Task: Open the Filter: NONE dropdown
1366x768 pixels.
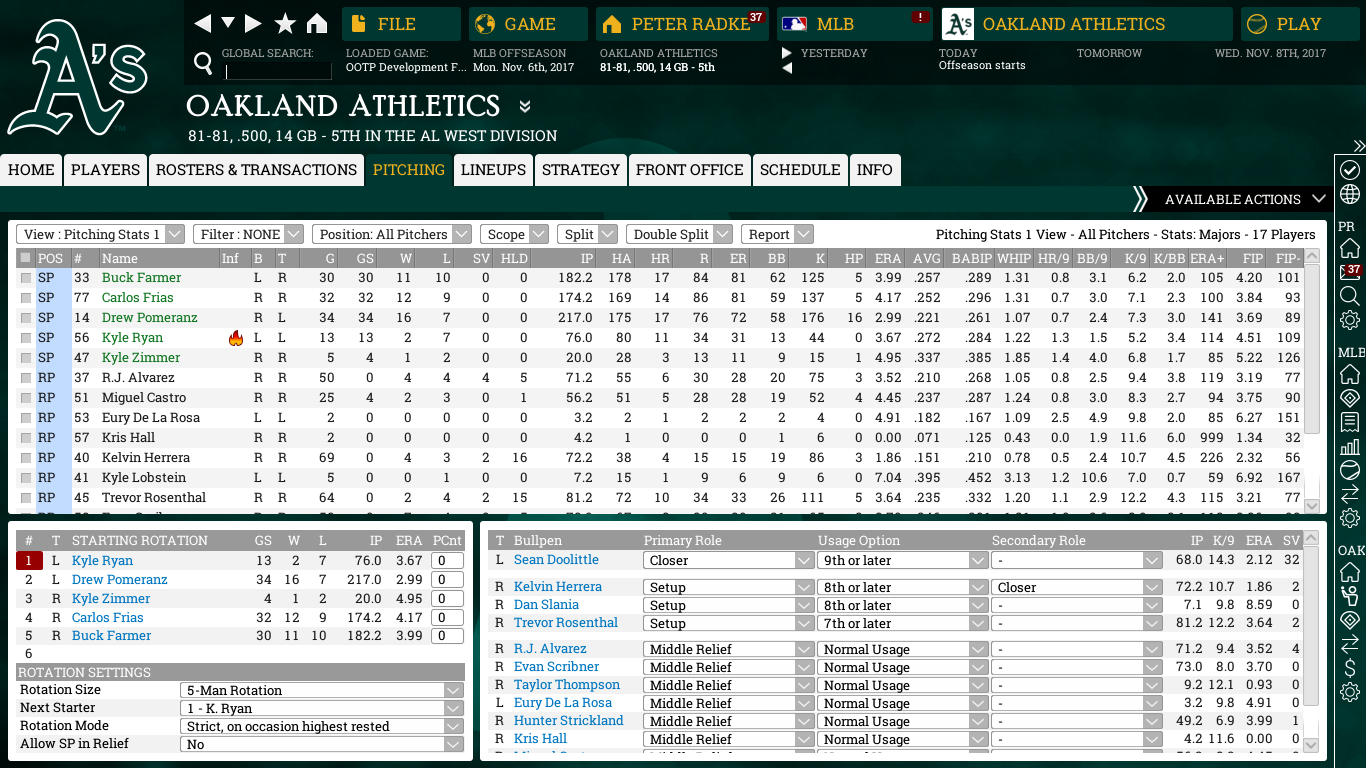Action: click(x=248, y=234)
